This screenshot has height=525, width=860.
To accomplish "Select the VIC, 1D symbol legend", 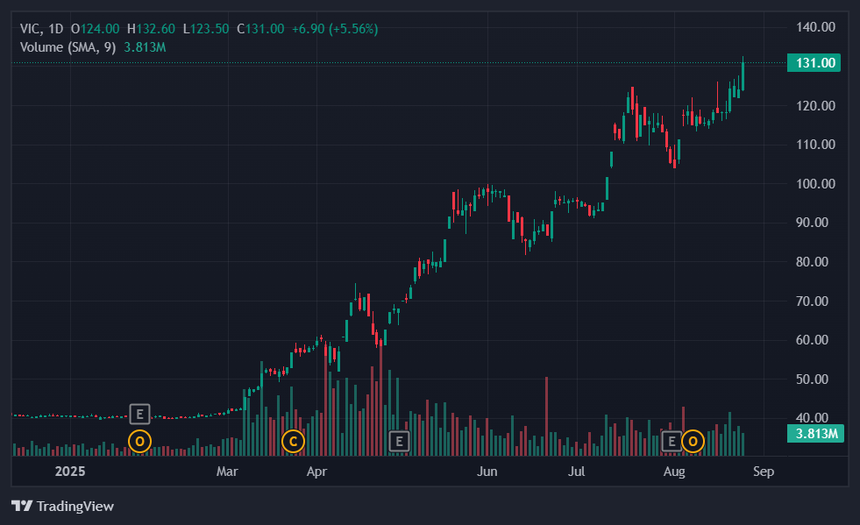I will [42, 29].
